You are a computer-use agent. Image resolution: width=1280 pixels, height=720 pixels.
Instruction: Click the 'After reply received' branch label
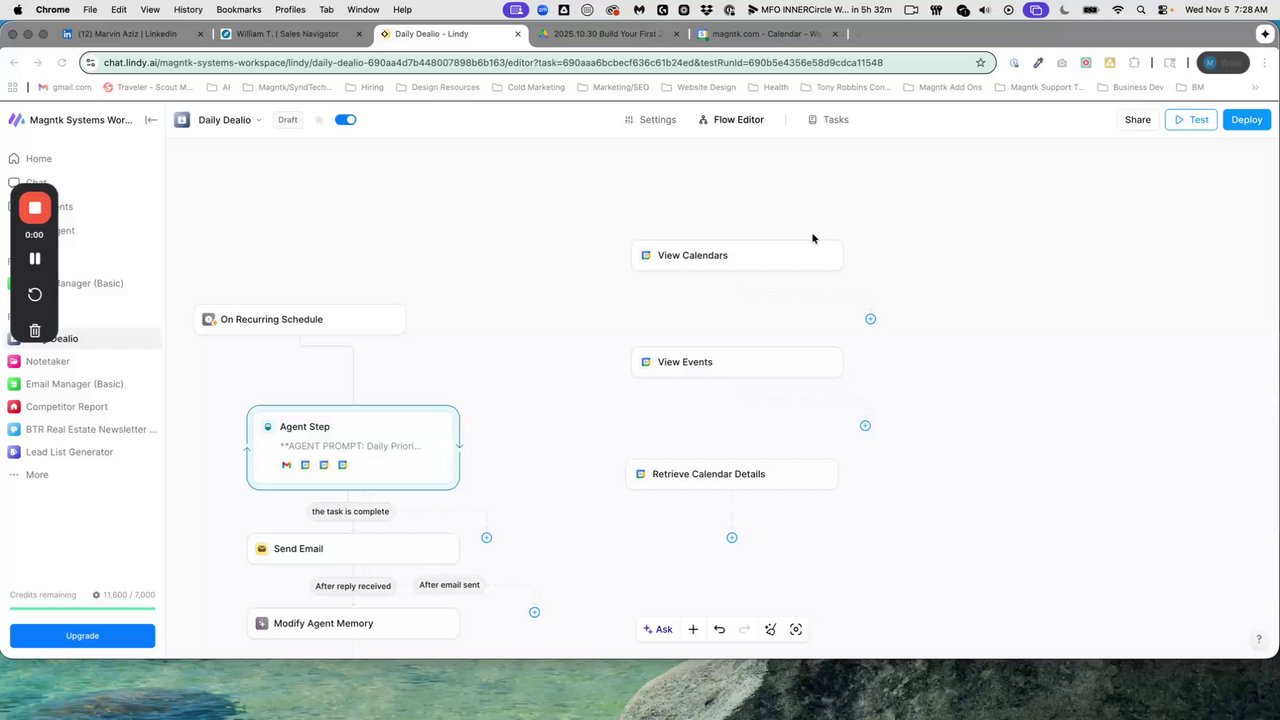pos(353,586)
